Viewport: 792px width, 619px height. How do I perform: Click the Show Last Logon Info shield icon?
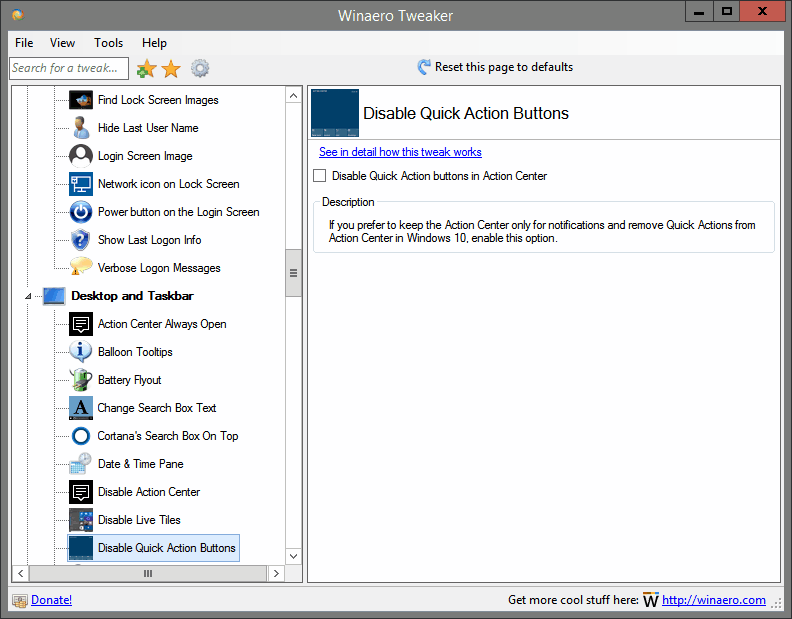[x=81, y=240]
